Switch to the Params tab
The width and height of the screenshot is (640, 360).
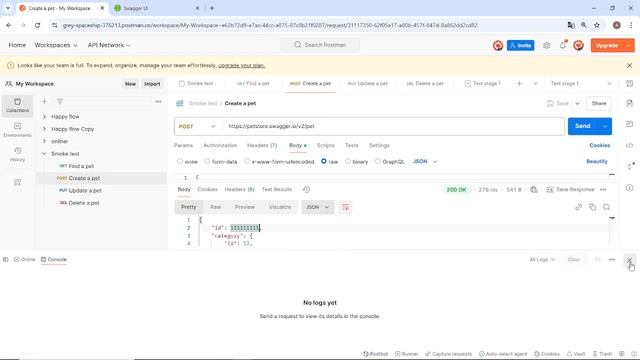click(183, 145)
